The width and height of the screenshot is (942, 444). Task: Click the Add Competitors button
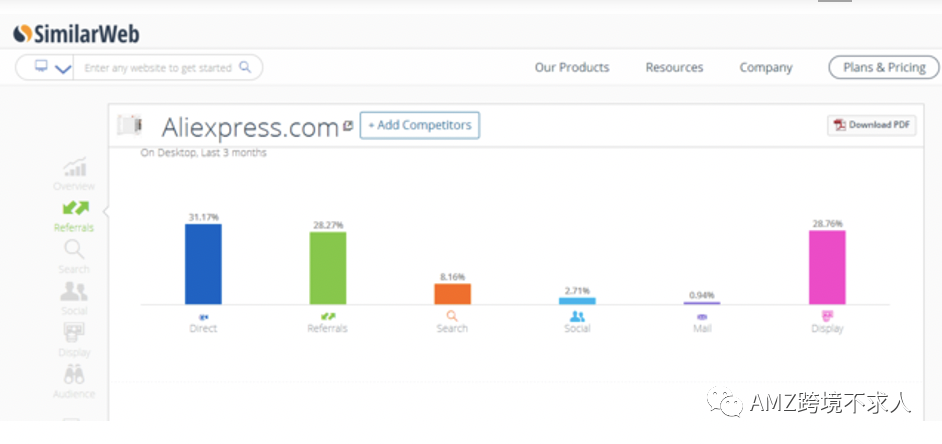(420, 126)
